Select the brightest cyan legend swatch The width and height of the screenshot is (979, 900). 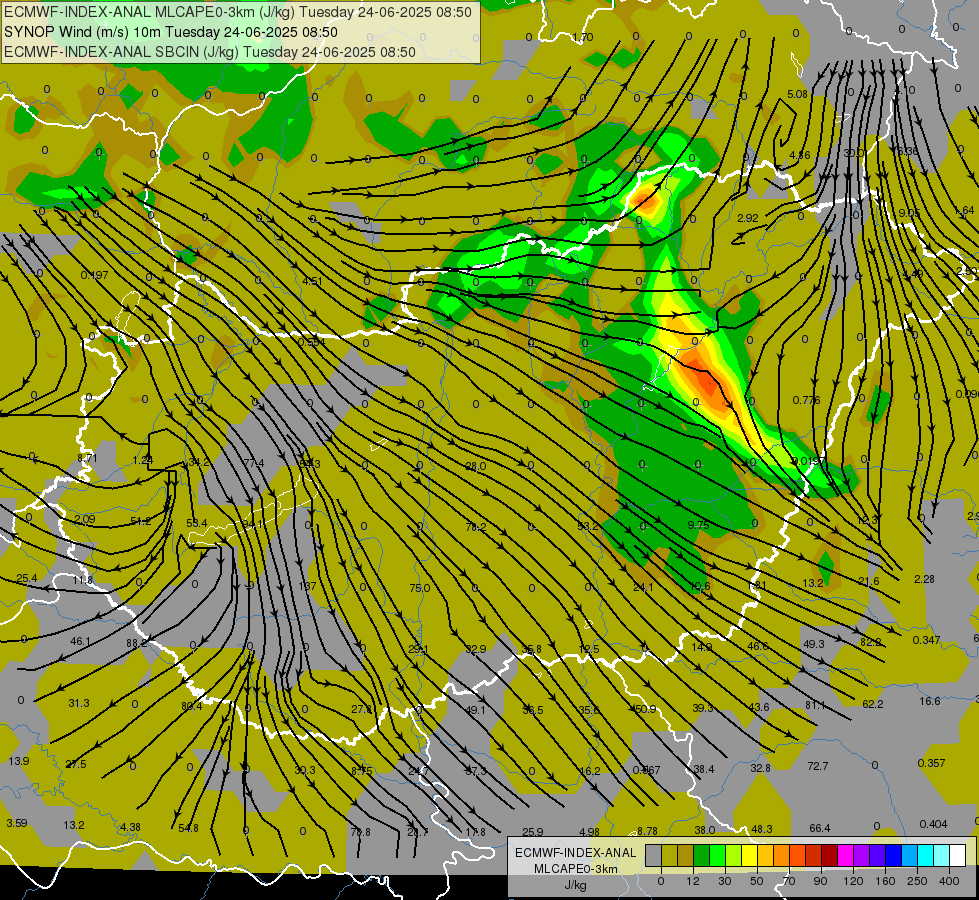click(x=925, y=855)
